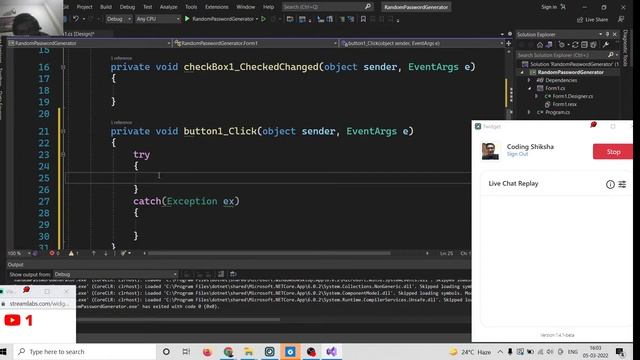Click Pending Changes Filter icon in Solution Explorer
The image size is (640, 360).
(x=562, y=45)
